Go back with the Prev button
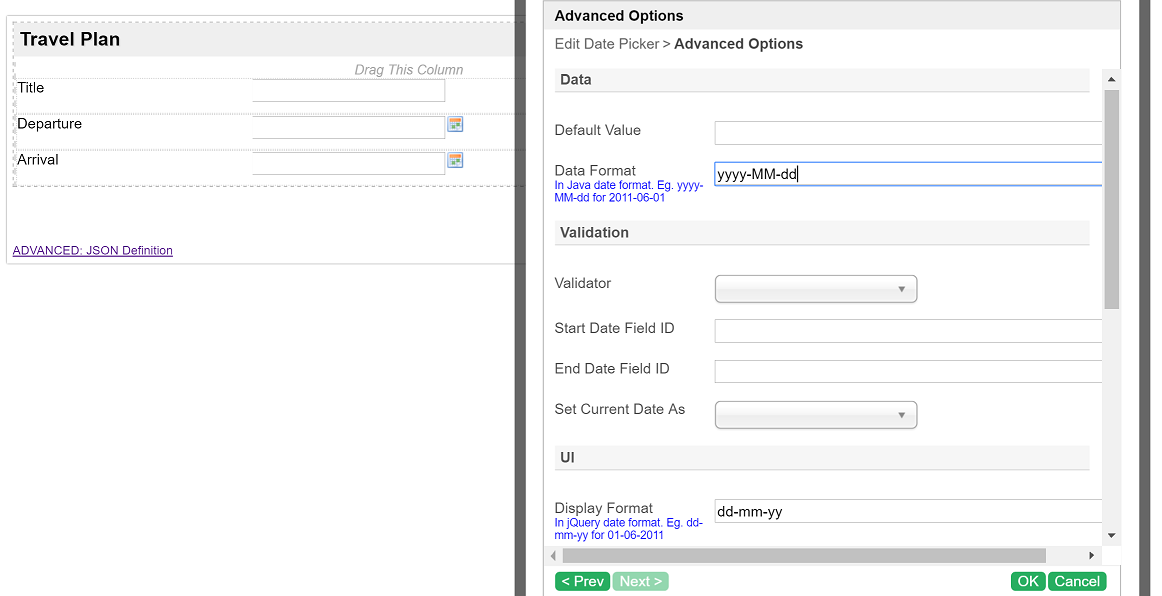 582,581
